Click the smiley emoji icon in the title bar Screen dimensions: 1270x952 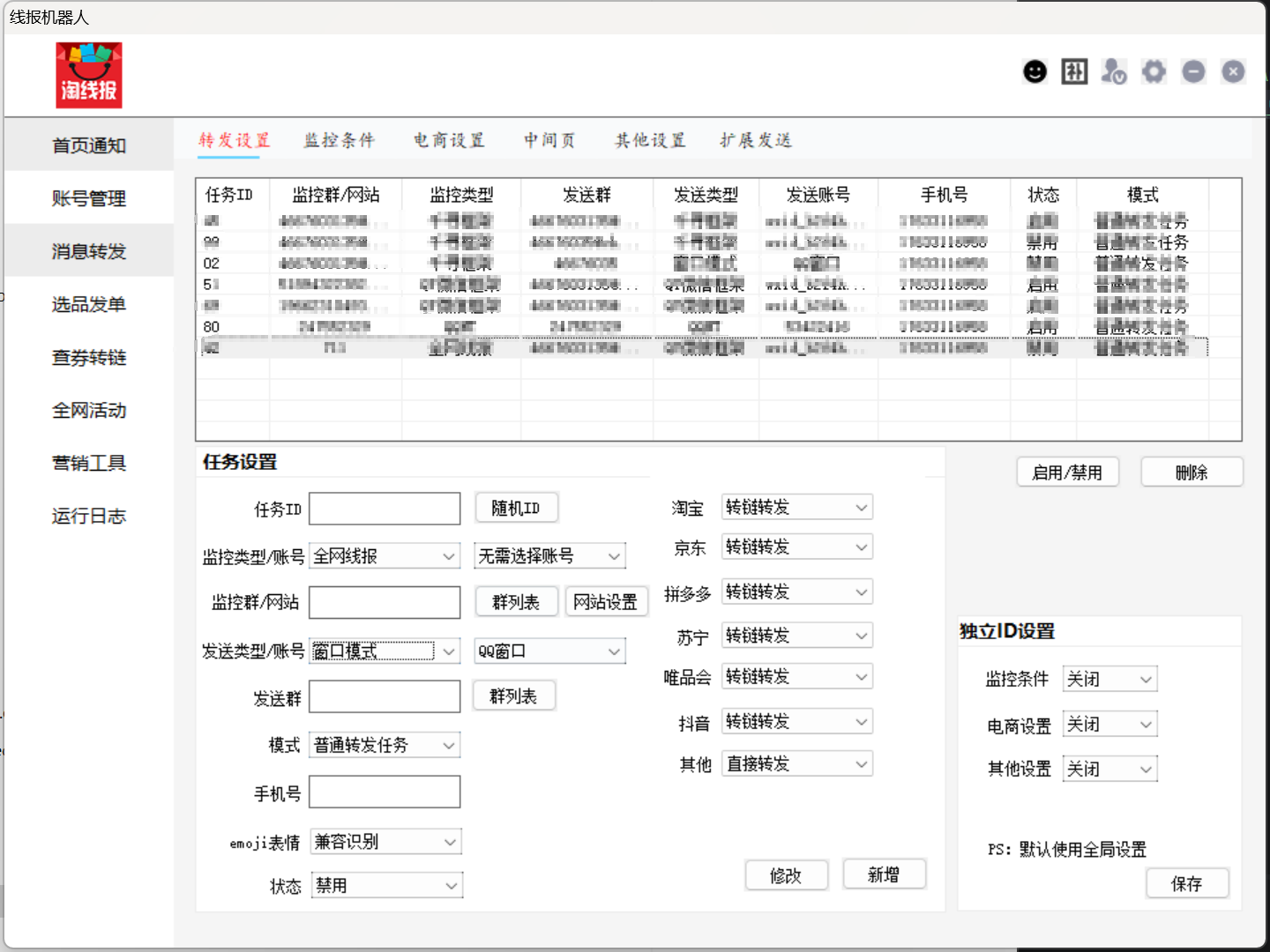(x=1035, y=71)
